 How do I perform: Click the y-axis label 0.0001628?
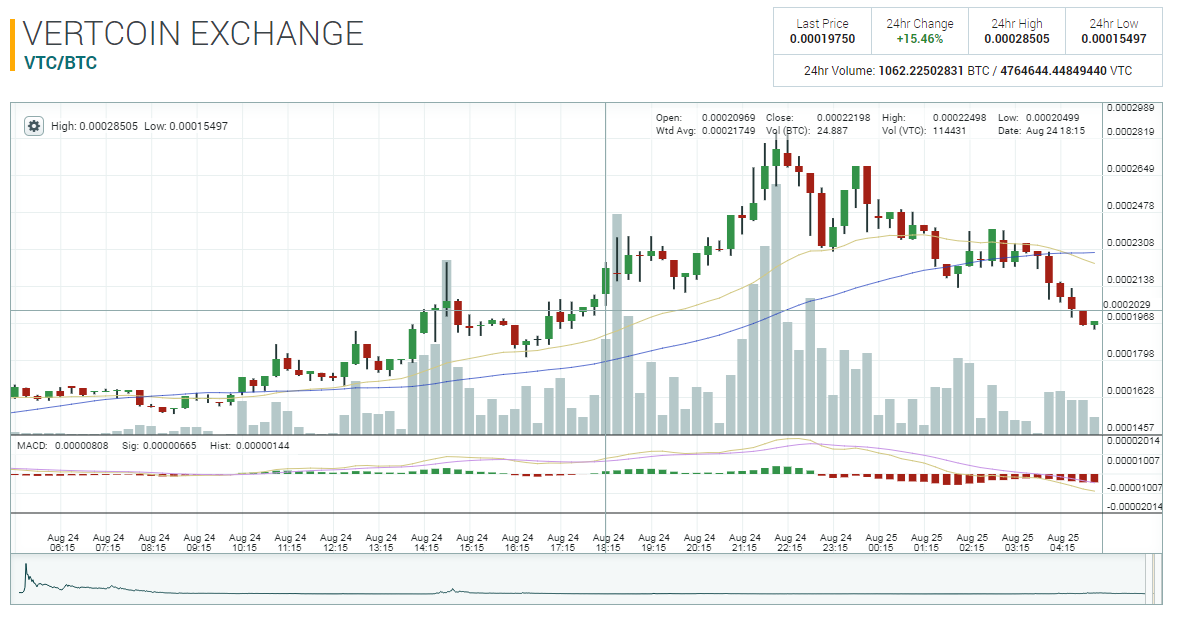tap(1130, 391)
